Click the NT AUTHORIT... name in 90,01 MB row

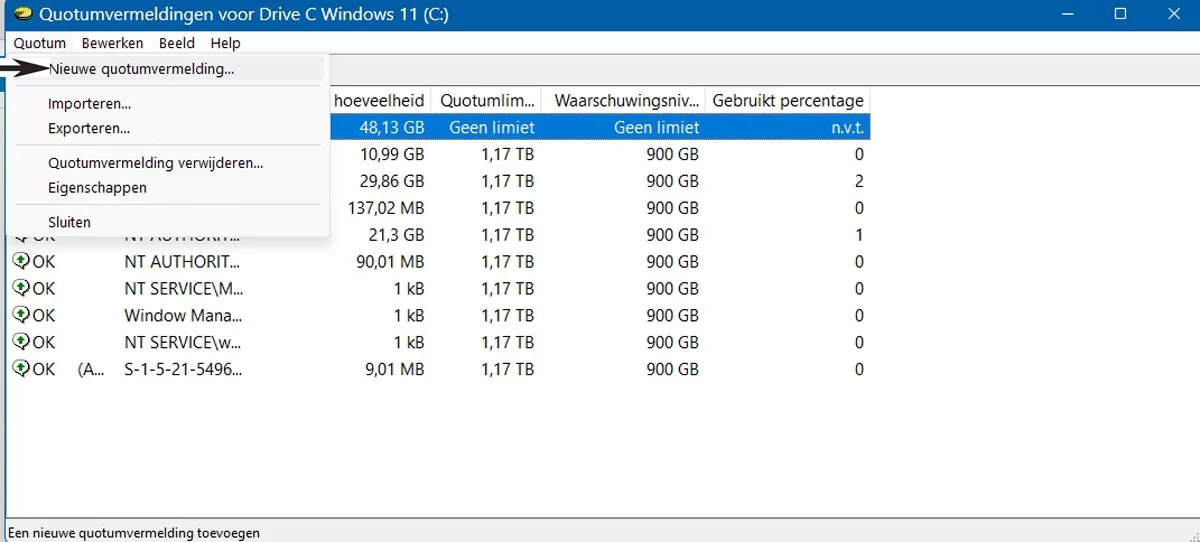[x=182, y=262]
